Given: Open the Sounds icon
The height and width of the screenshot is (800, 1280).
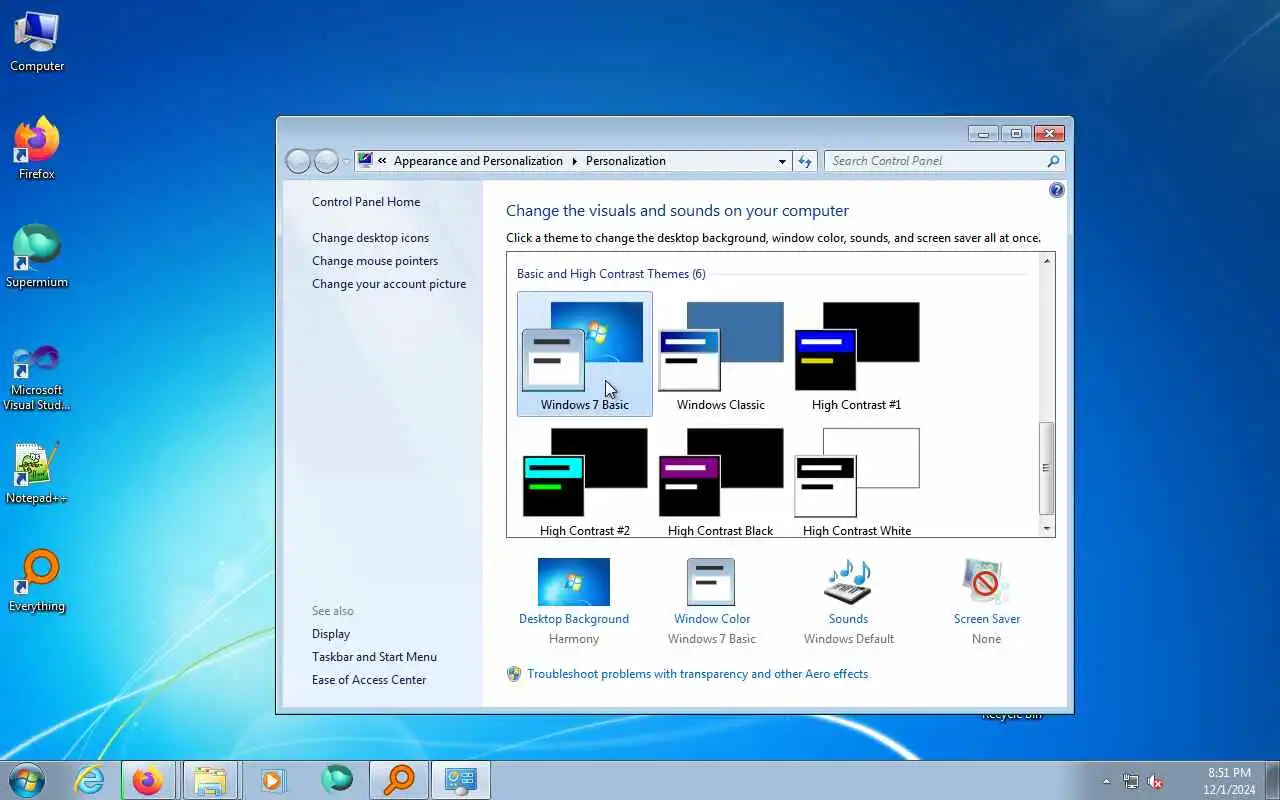Looking at the screenshot, I should coord(848,582).
